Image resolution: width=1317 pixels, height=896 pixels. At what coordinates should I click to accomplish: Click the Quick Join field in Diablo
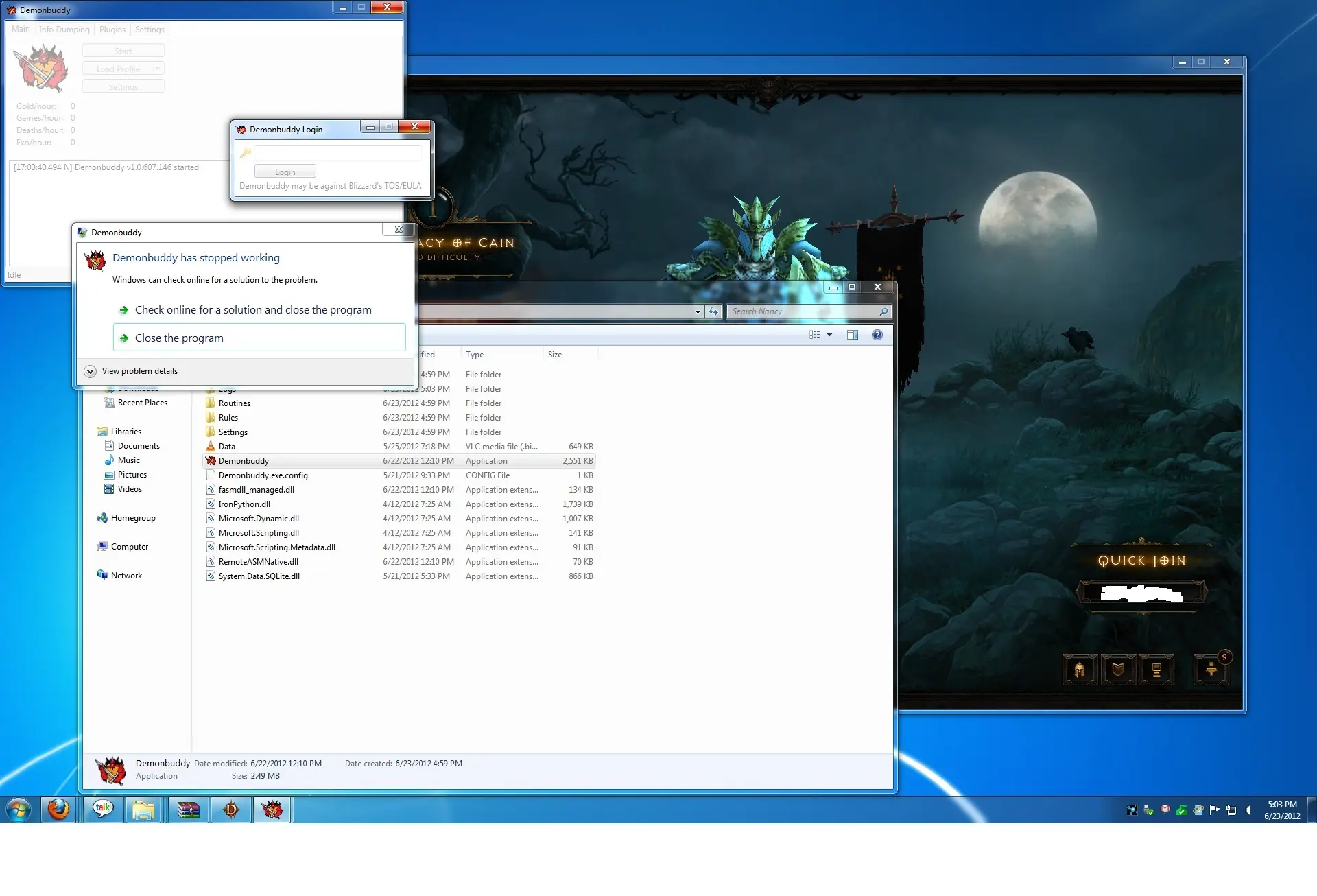[x=1142, y=593]
